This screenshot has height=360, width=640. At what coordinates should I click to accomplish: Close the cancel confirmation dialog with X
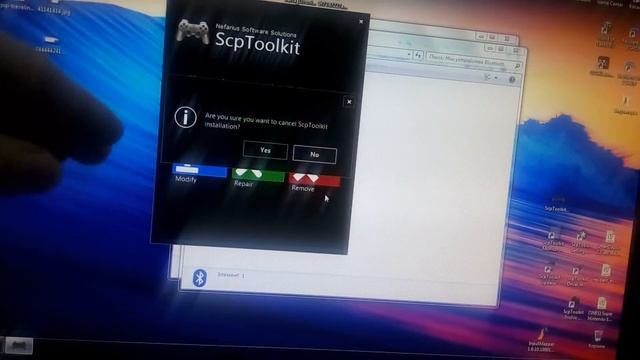[x=349, y=102]
